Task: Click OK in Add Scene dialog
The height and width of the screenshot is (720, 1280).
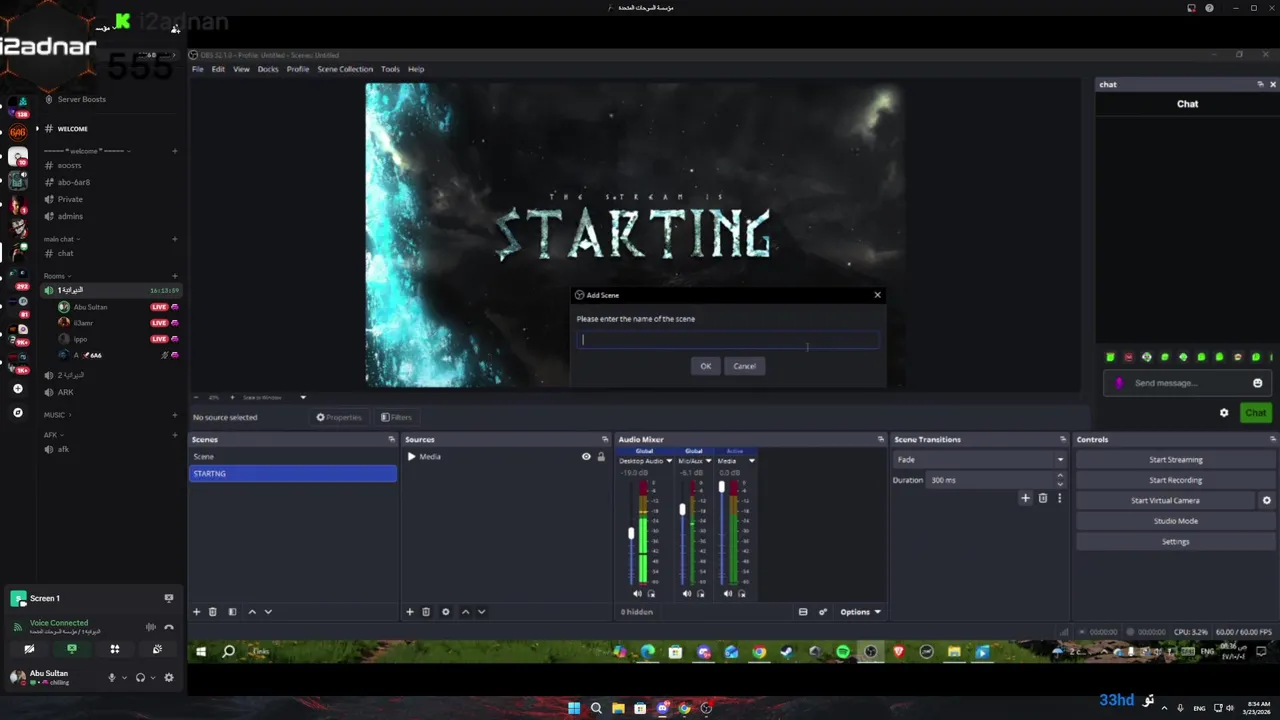Action: (x=706, y=366)
